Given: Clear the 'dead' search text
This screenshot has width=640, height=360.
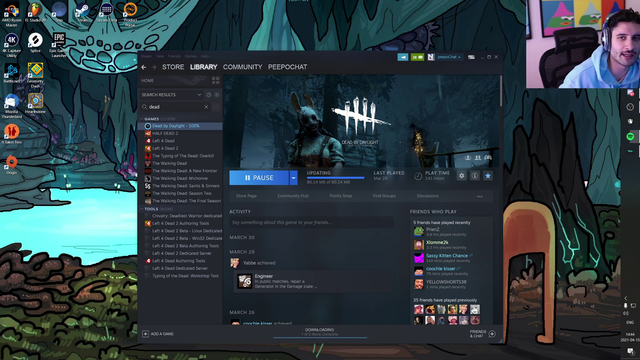Looking at the screenshot, I should pos(206,107).
